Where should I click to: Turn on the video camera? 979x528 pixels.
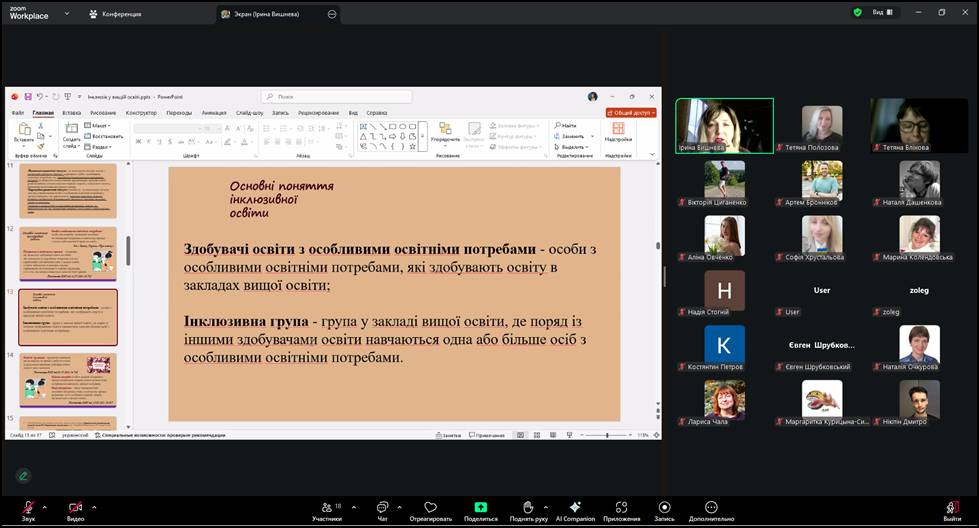75,508
